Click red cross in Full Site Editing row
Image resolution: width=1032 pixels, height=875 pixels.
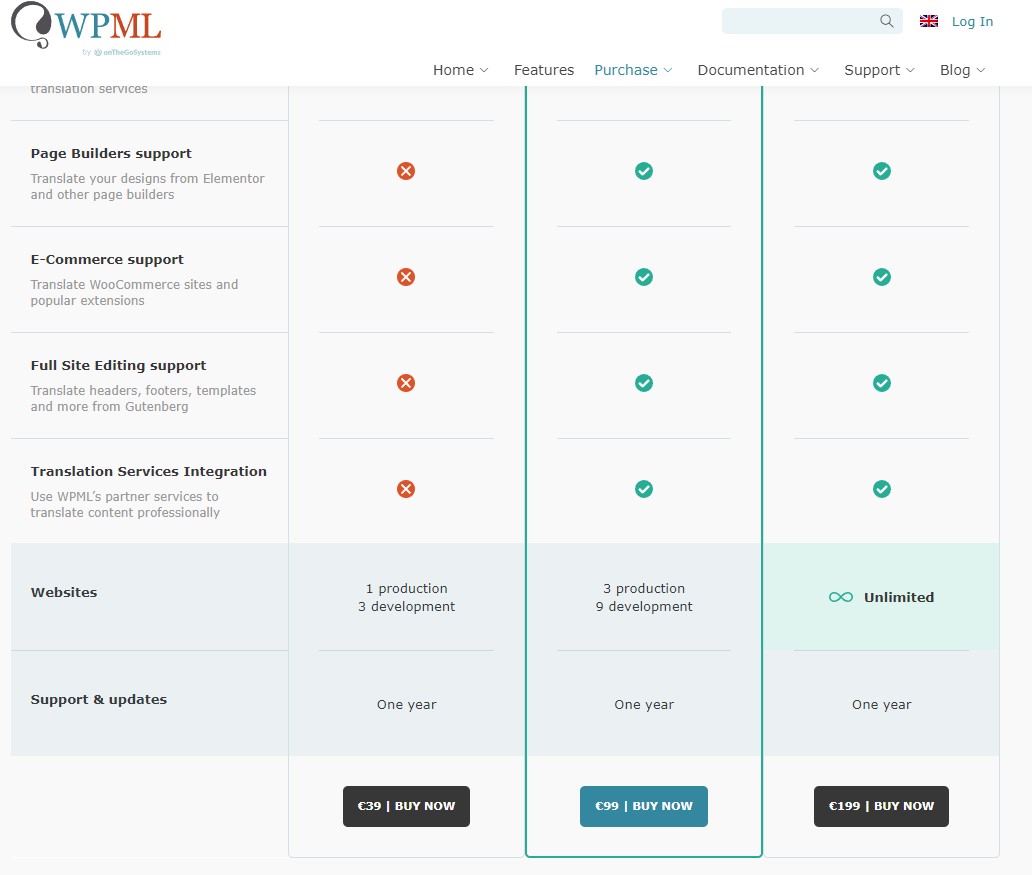click(406, 383)
